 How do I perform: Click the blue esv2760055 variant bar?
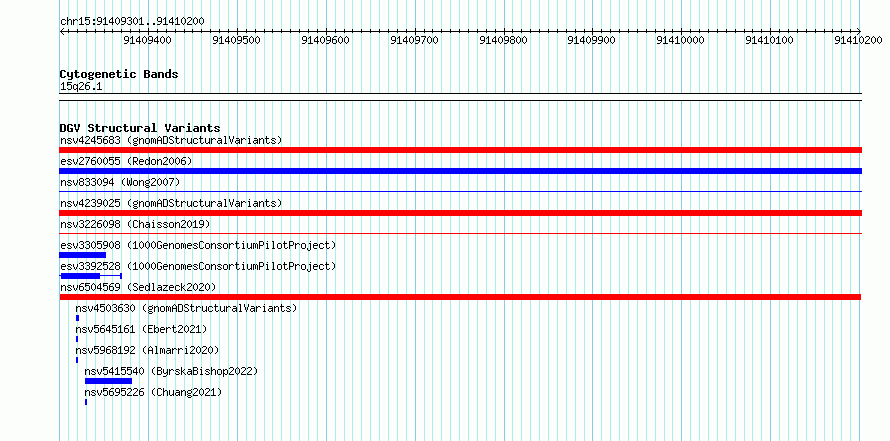coord(460,171)
